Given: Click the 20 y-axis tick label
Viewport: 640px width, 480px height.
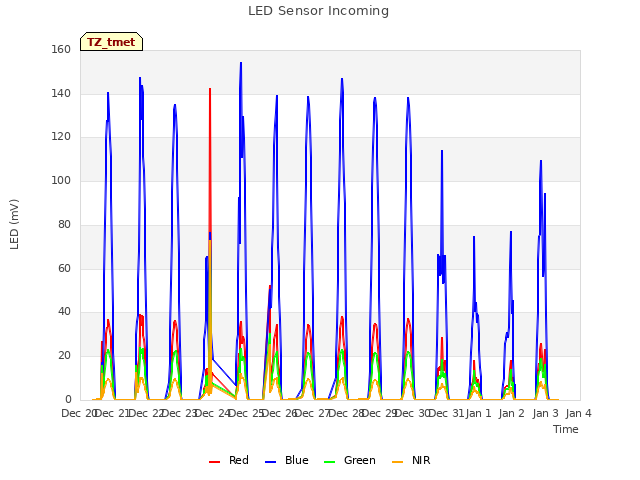Looking at the screenshot, I should click(64, 356).
